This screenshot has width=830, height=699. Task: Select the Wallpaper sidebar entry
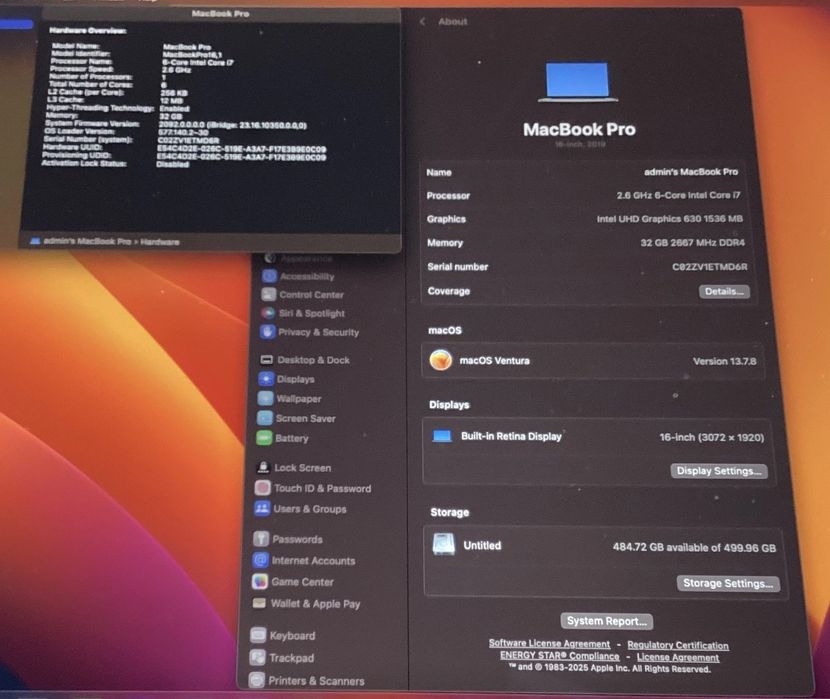(299, 399)
